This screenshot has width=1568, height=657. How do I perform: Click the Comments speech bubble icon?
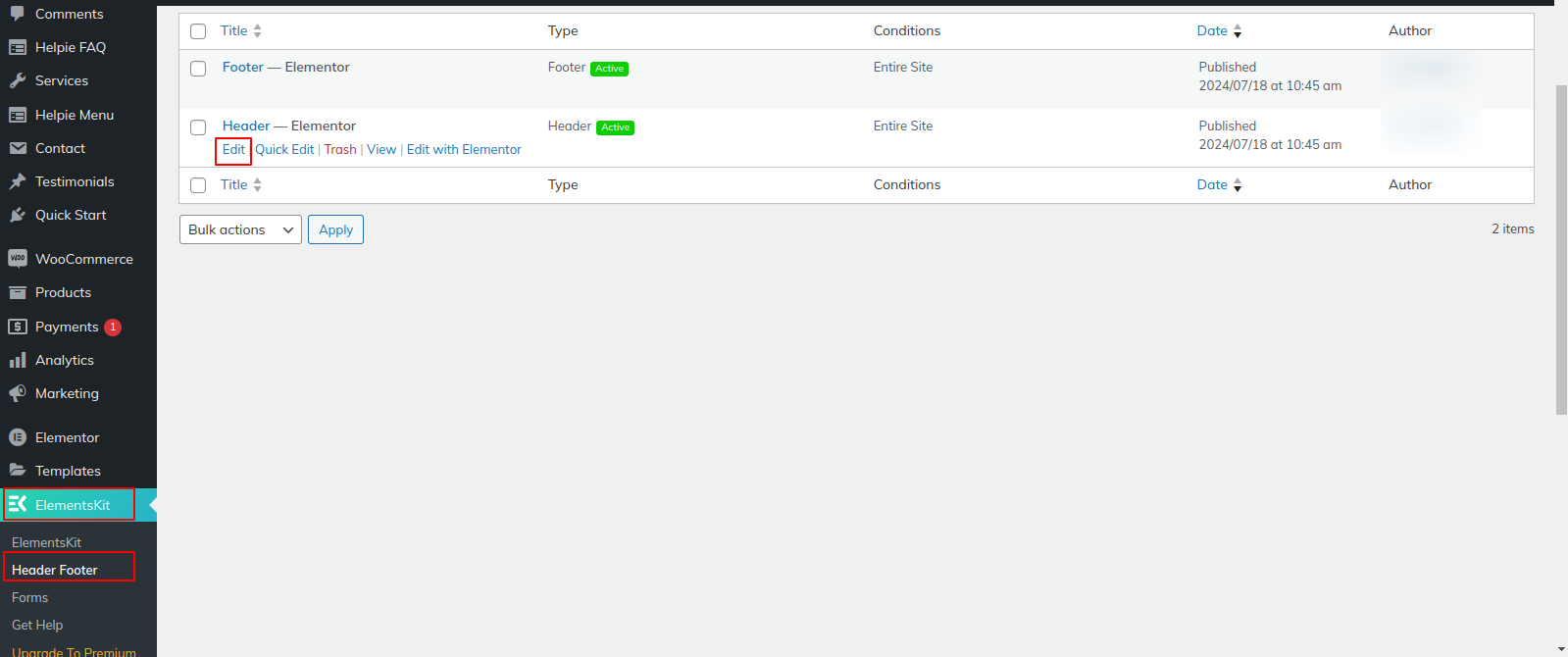coord(18,14)
